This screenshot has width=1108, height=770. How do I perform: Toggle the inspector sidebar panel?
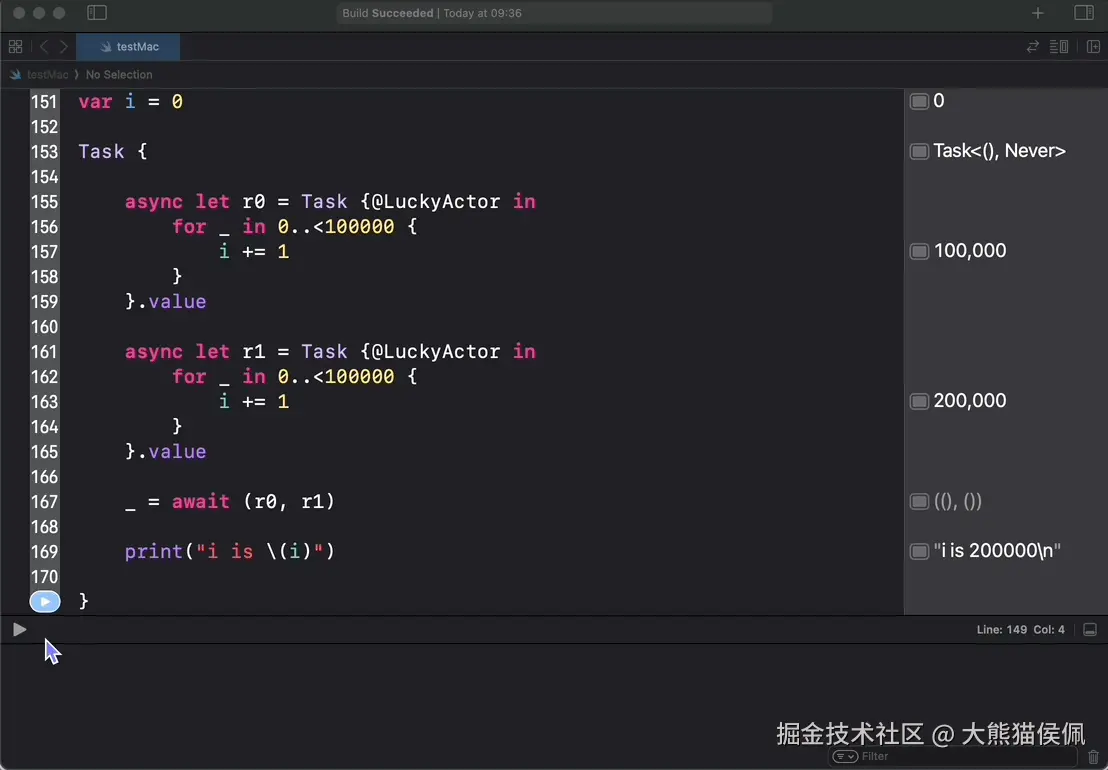point(1084,13)
